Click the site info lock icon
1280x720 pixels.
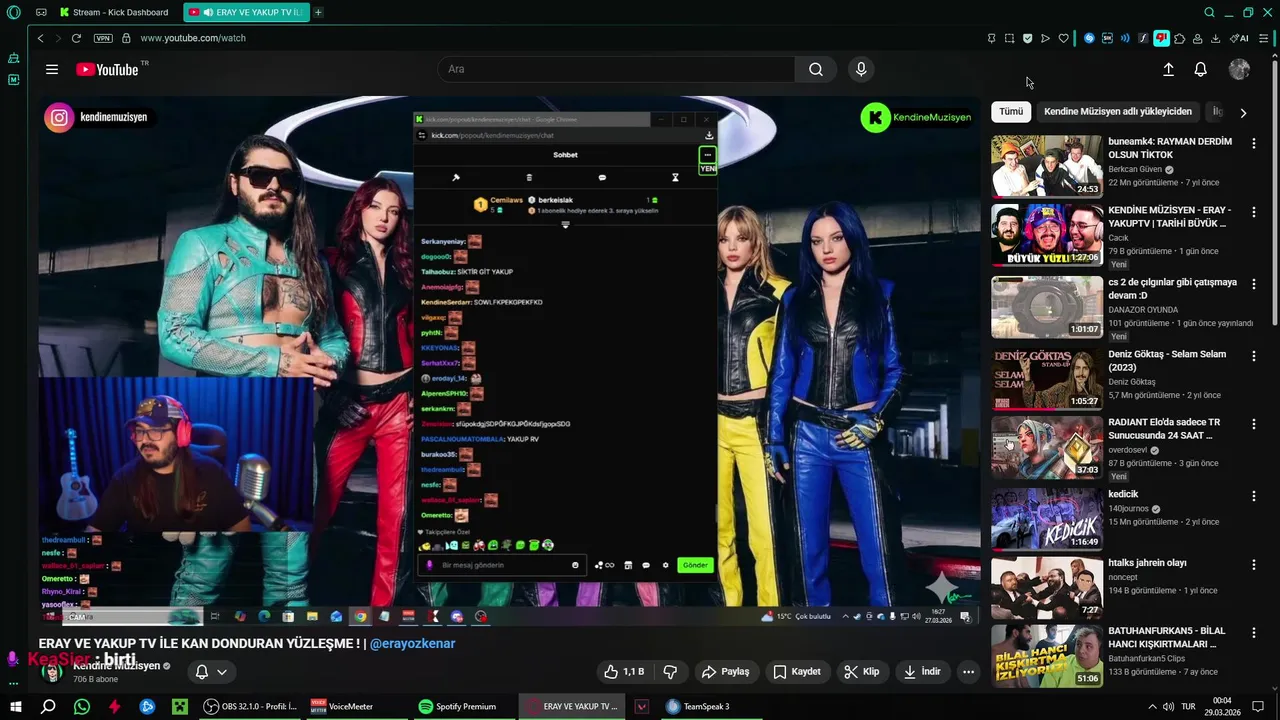coord(126,38)
